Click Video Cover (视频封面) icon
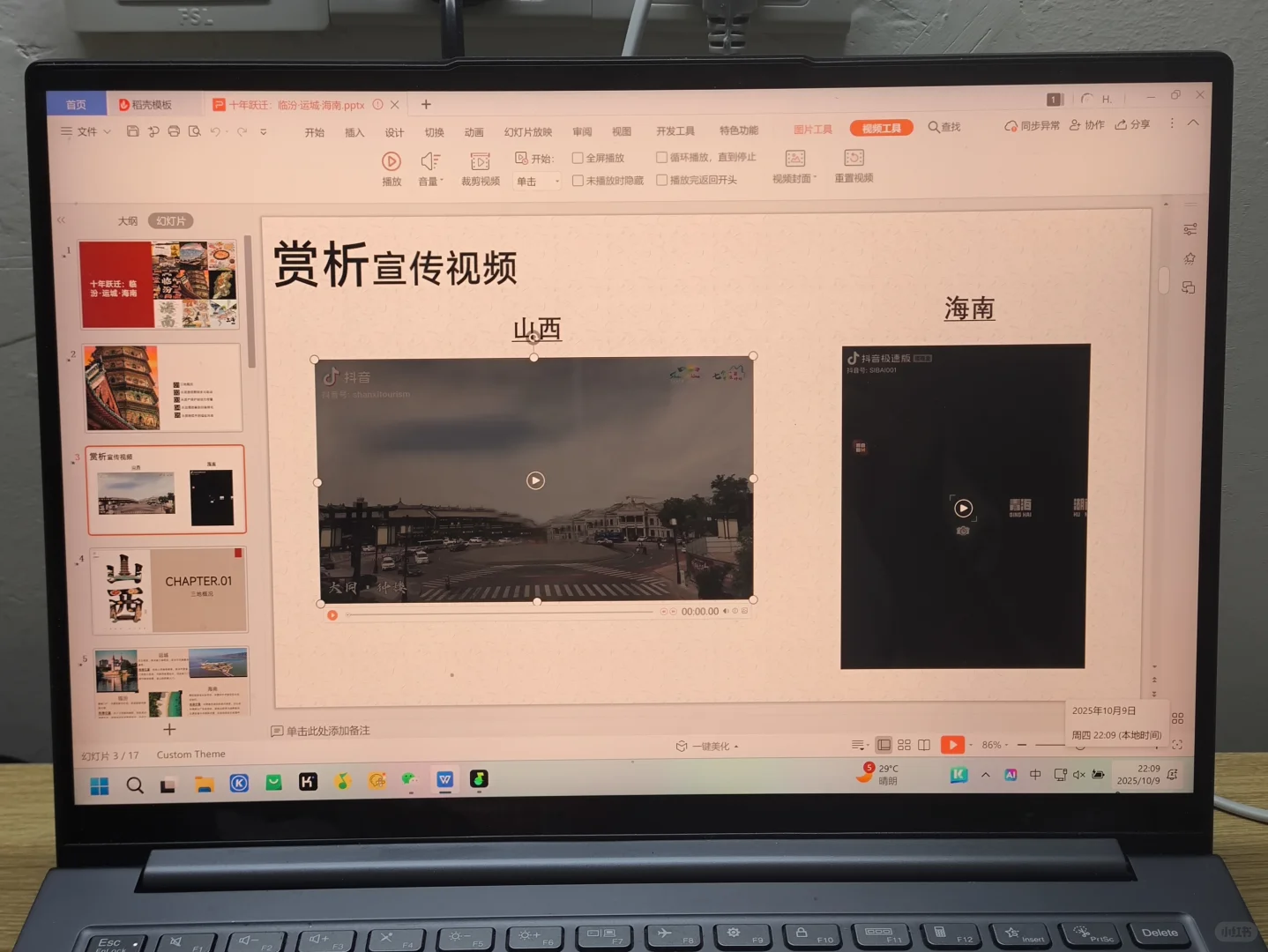The width and height of the screenshot is (1268, 952). click(x=794, y=158)
